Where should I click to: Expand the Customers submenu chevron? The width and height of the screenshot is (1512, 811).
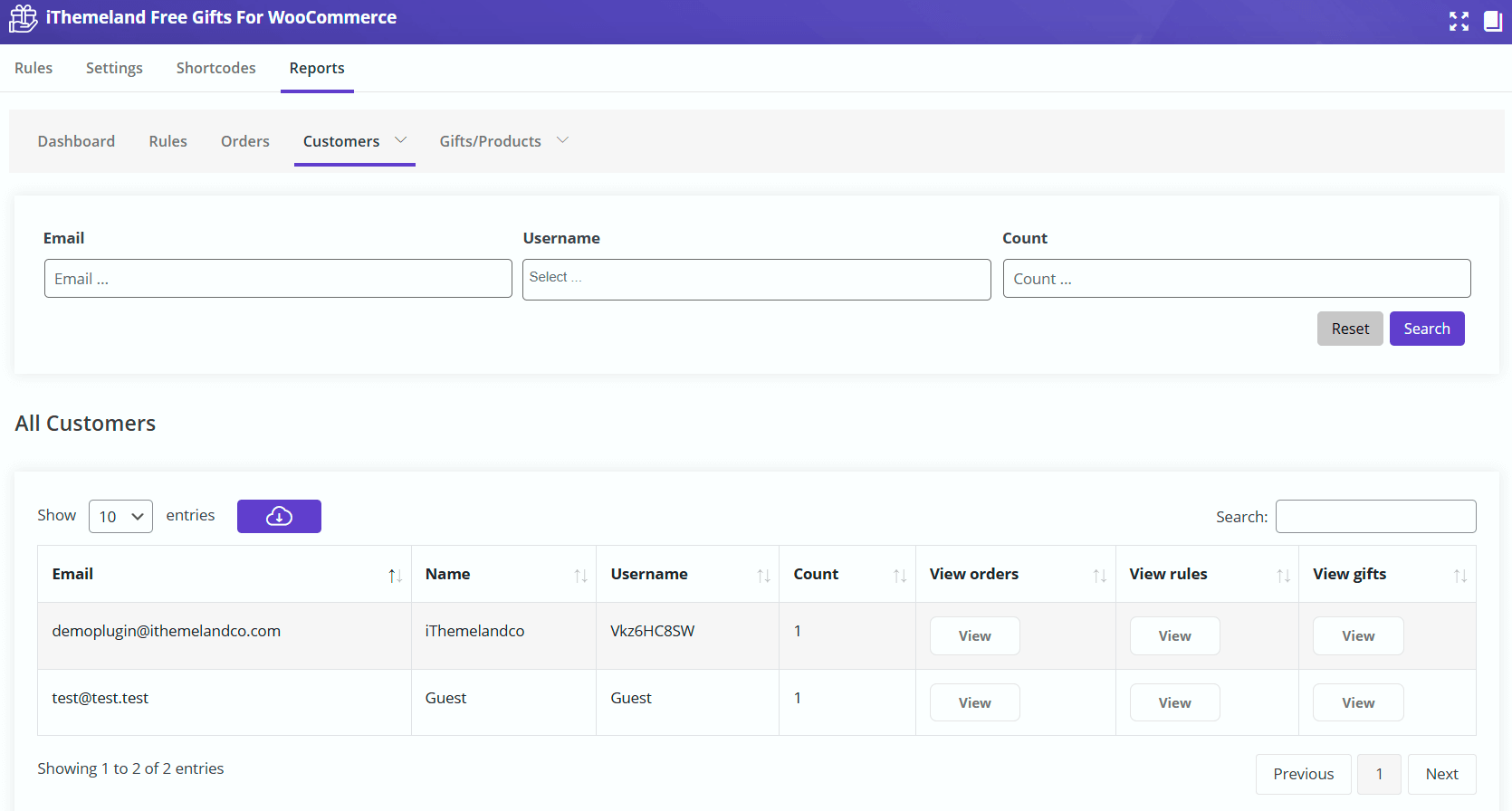(400, 140)
